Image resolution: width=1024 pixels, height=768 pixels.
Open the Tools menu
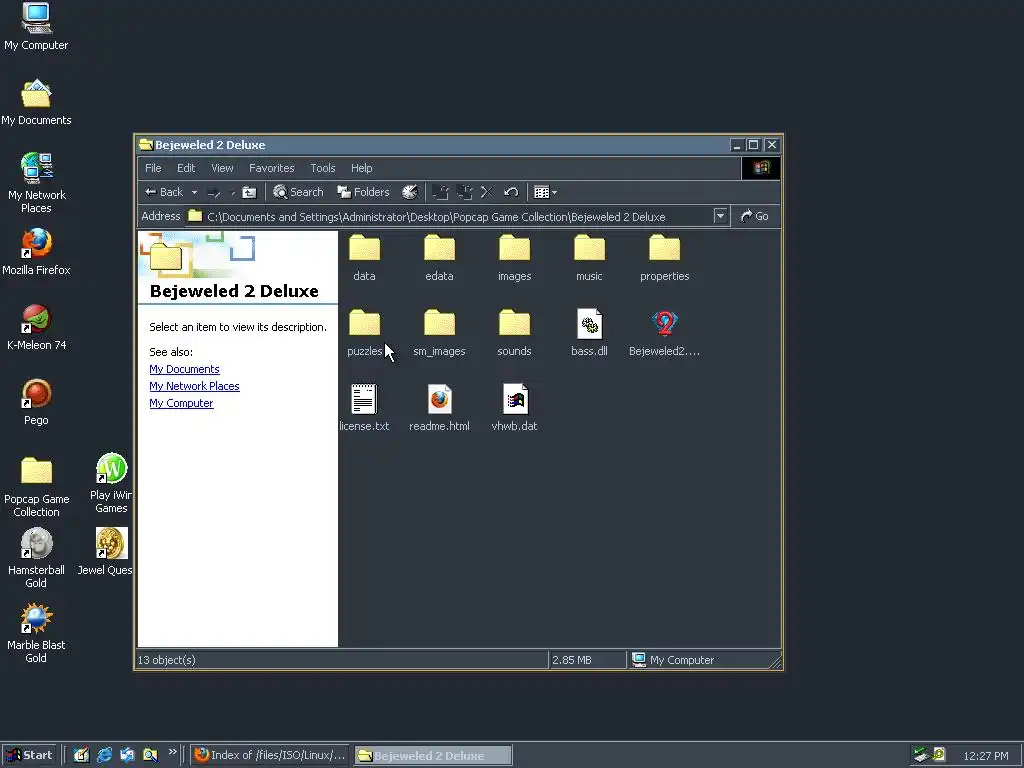click(323, 168)
